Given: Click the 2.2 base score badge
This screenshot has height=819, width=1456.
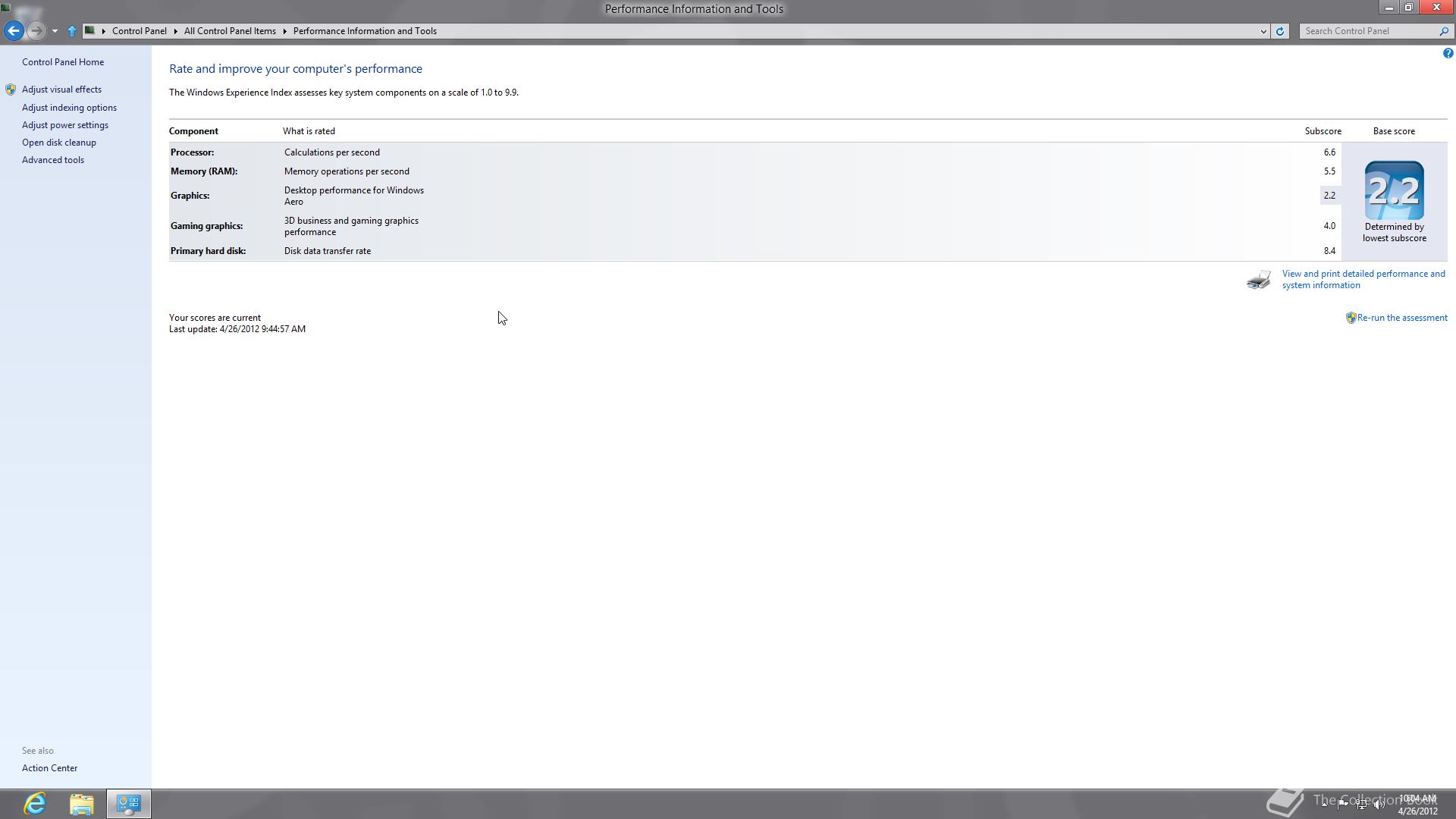Looking at the screenshot, I should pos(1394,190).
